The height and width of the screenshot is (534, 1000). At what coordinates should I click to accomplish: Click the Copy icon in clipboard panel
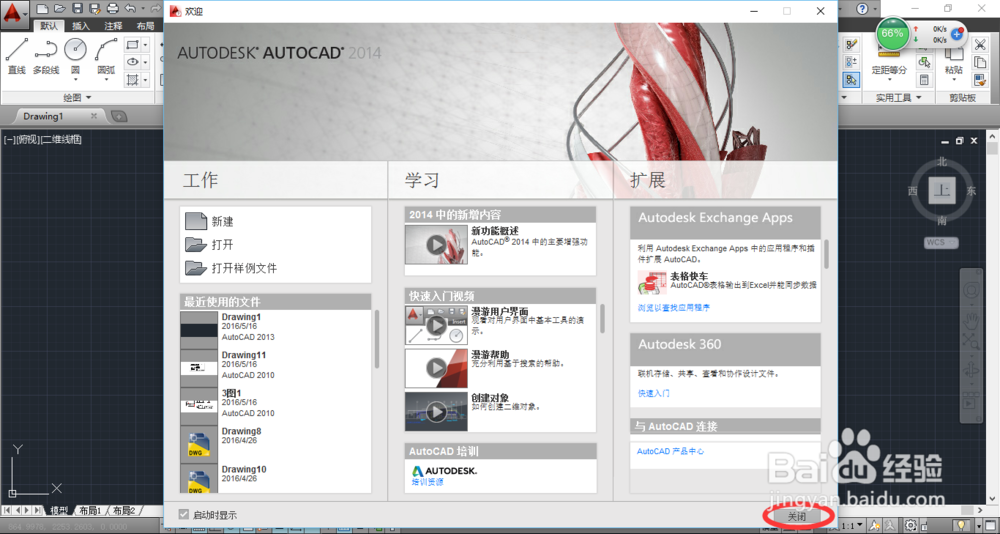coord(980,62)
